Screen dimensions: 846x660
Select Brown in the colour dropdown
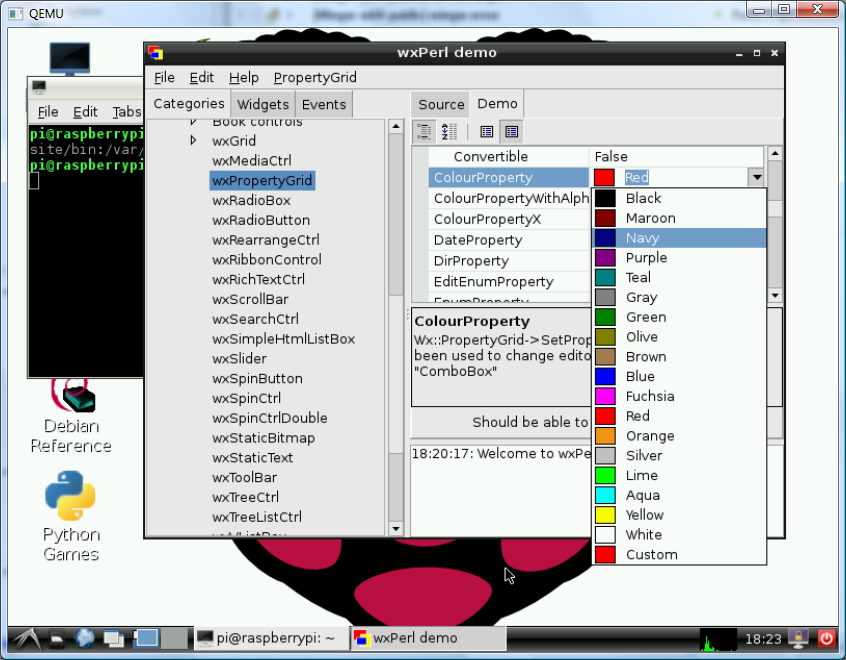tap(679, 357)
